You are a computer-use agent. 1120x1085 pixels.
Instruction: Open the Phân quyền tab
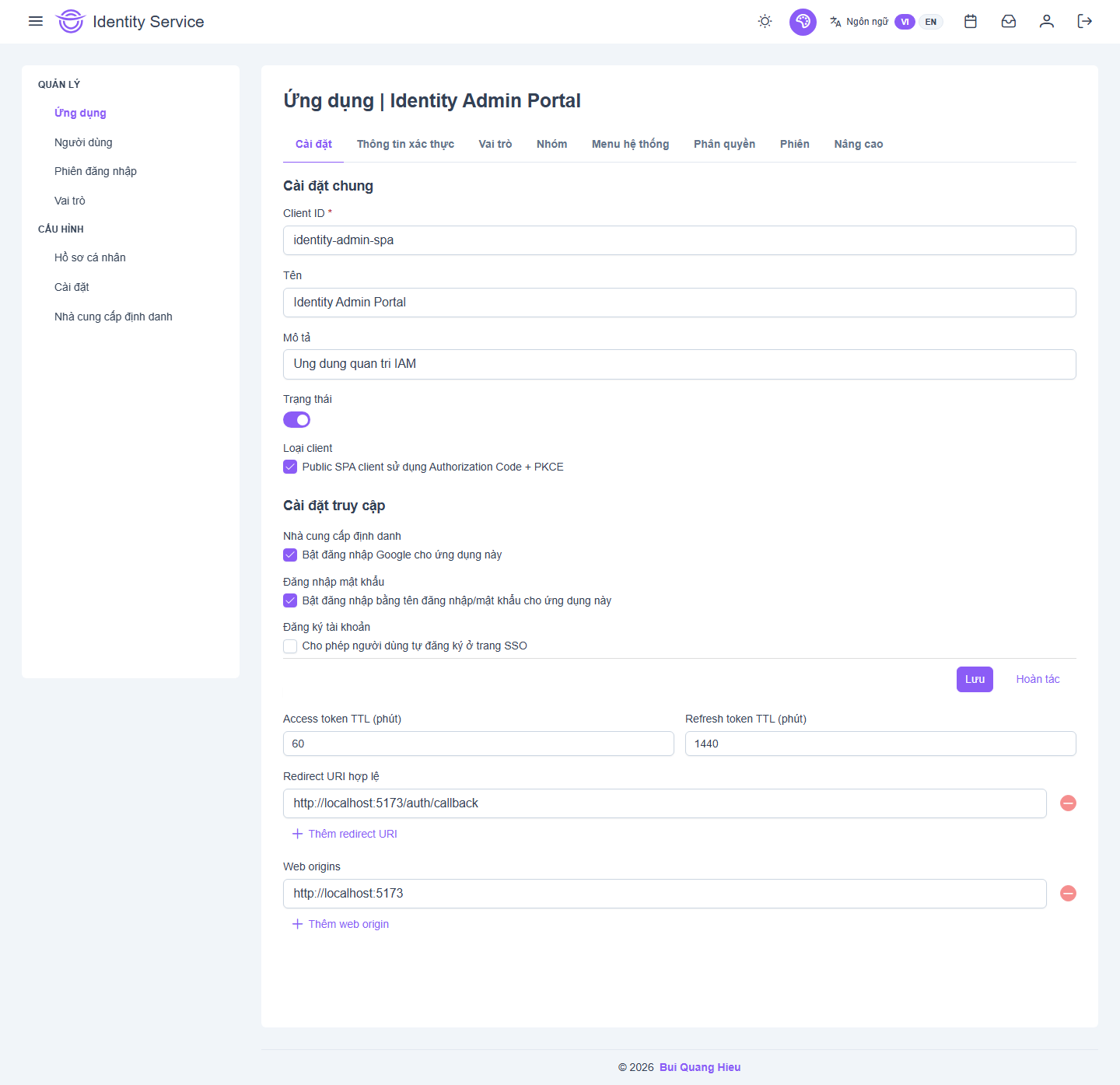[724, 144]
